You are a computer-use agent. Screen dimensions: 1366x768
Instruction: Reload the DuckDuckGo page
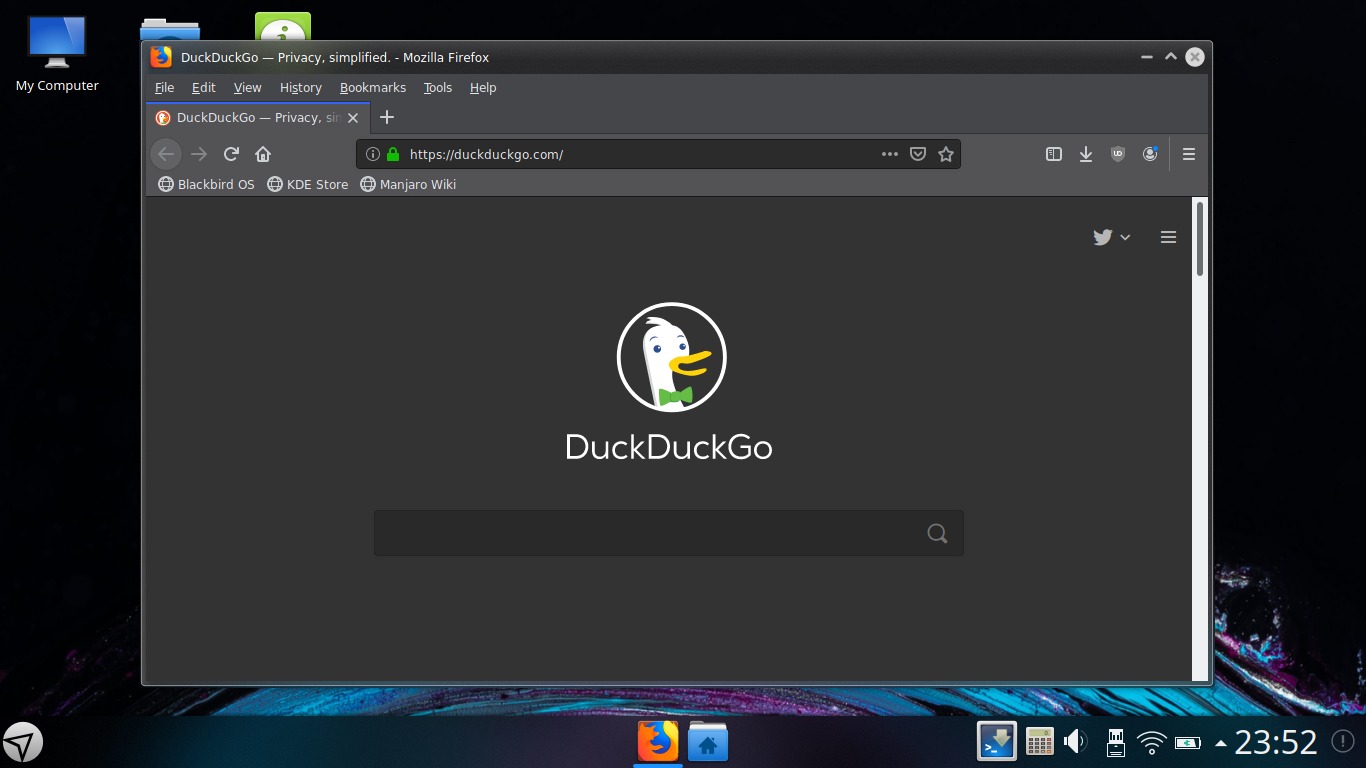click(x=231, y=154)
